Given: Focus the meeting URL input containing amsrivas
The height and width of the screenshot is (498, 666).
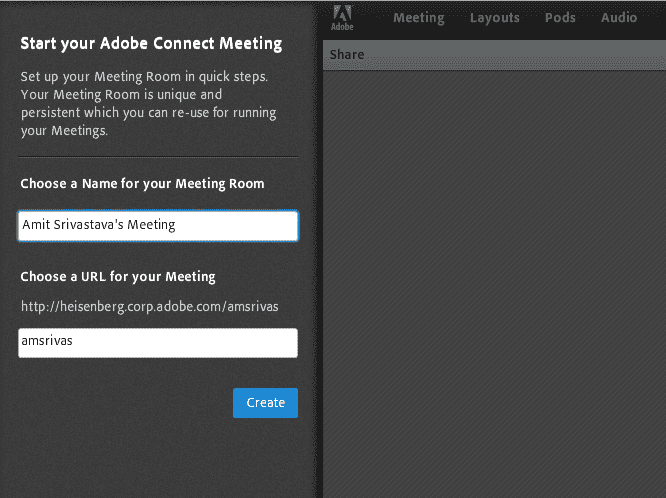Looking at the screenshot, I should [158, 343].
